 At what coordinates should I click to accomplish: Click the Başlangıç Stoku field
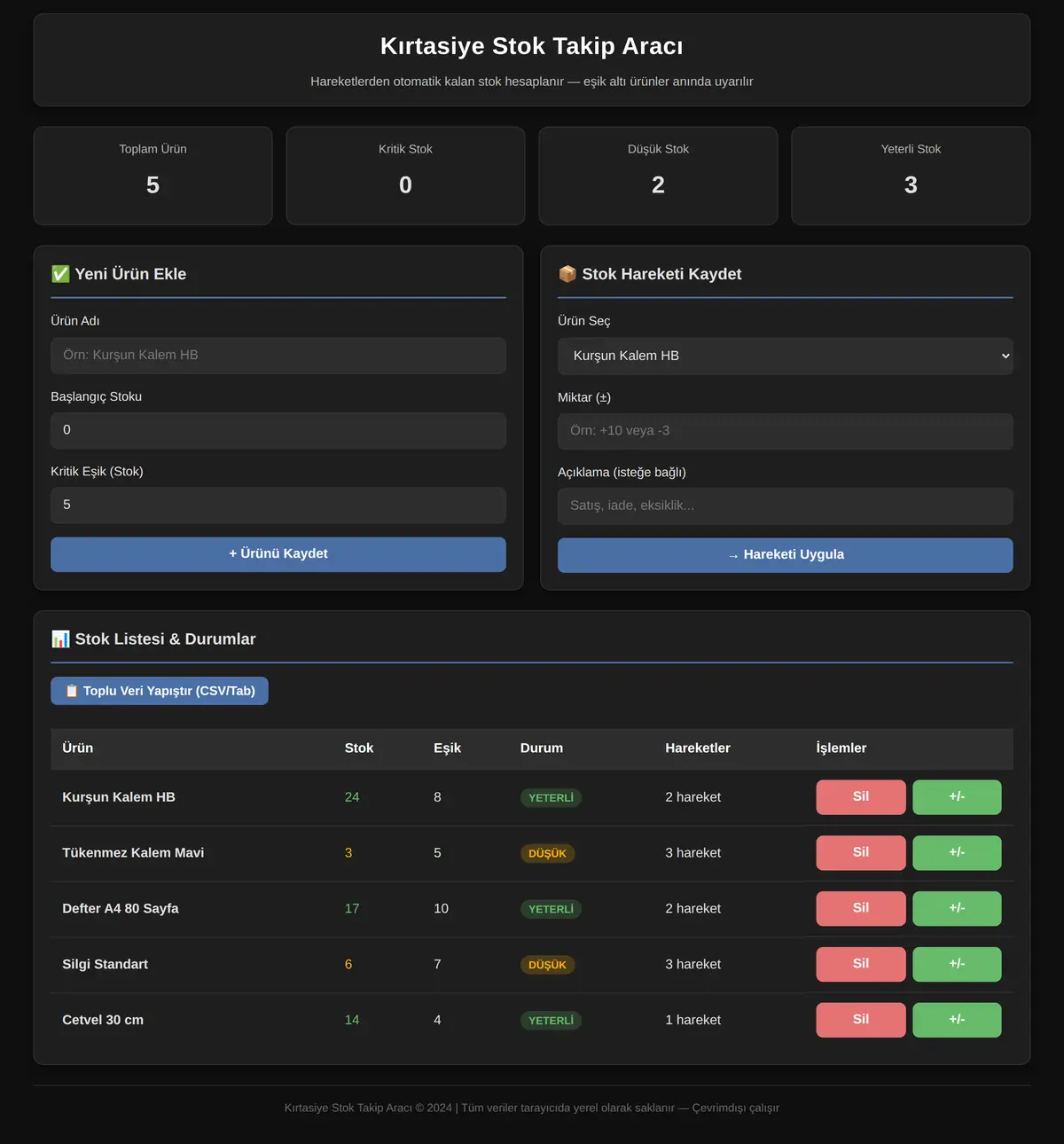coord(278,430)
